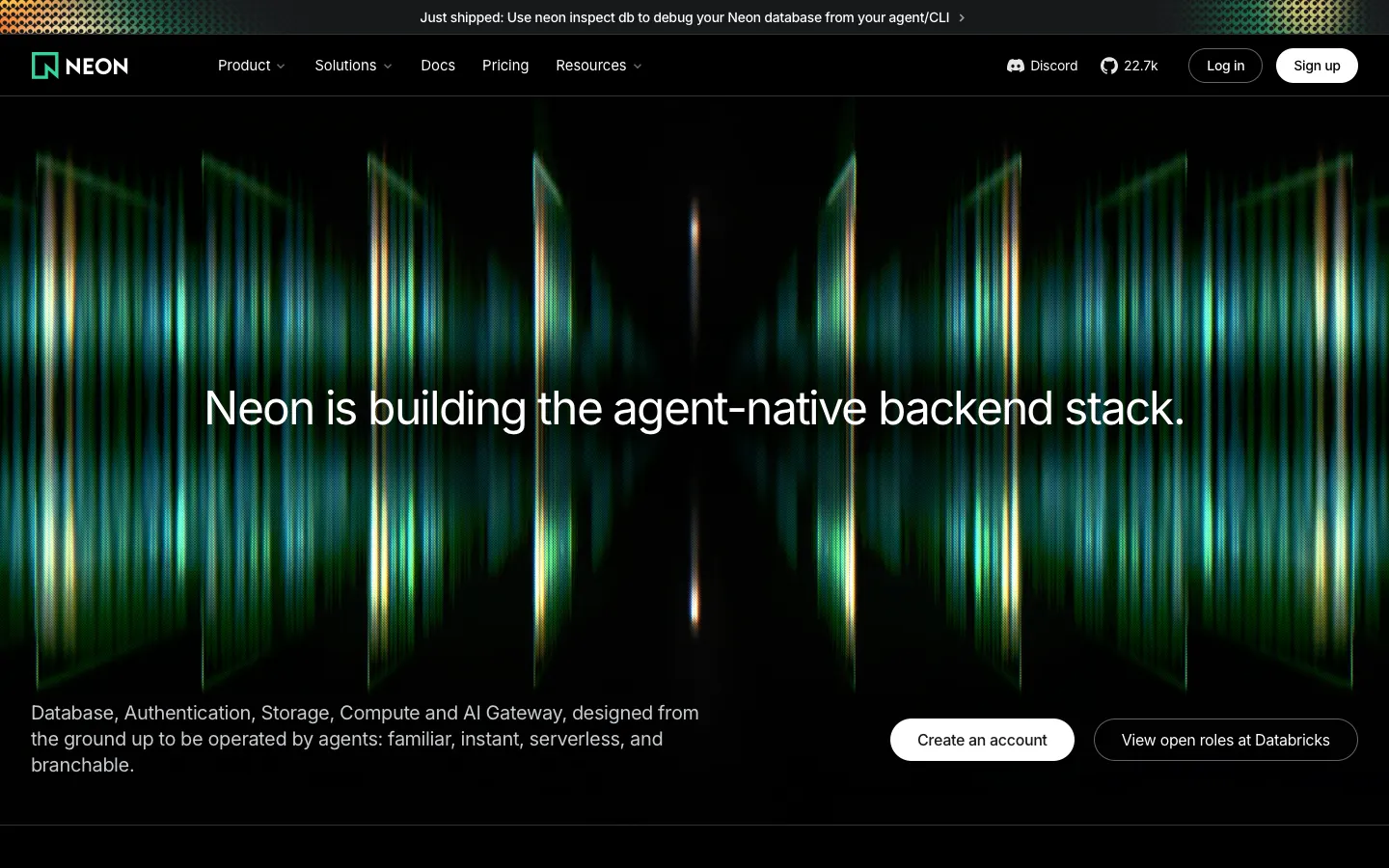Click the Discord icon in header

1015,66
